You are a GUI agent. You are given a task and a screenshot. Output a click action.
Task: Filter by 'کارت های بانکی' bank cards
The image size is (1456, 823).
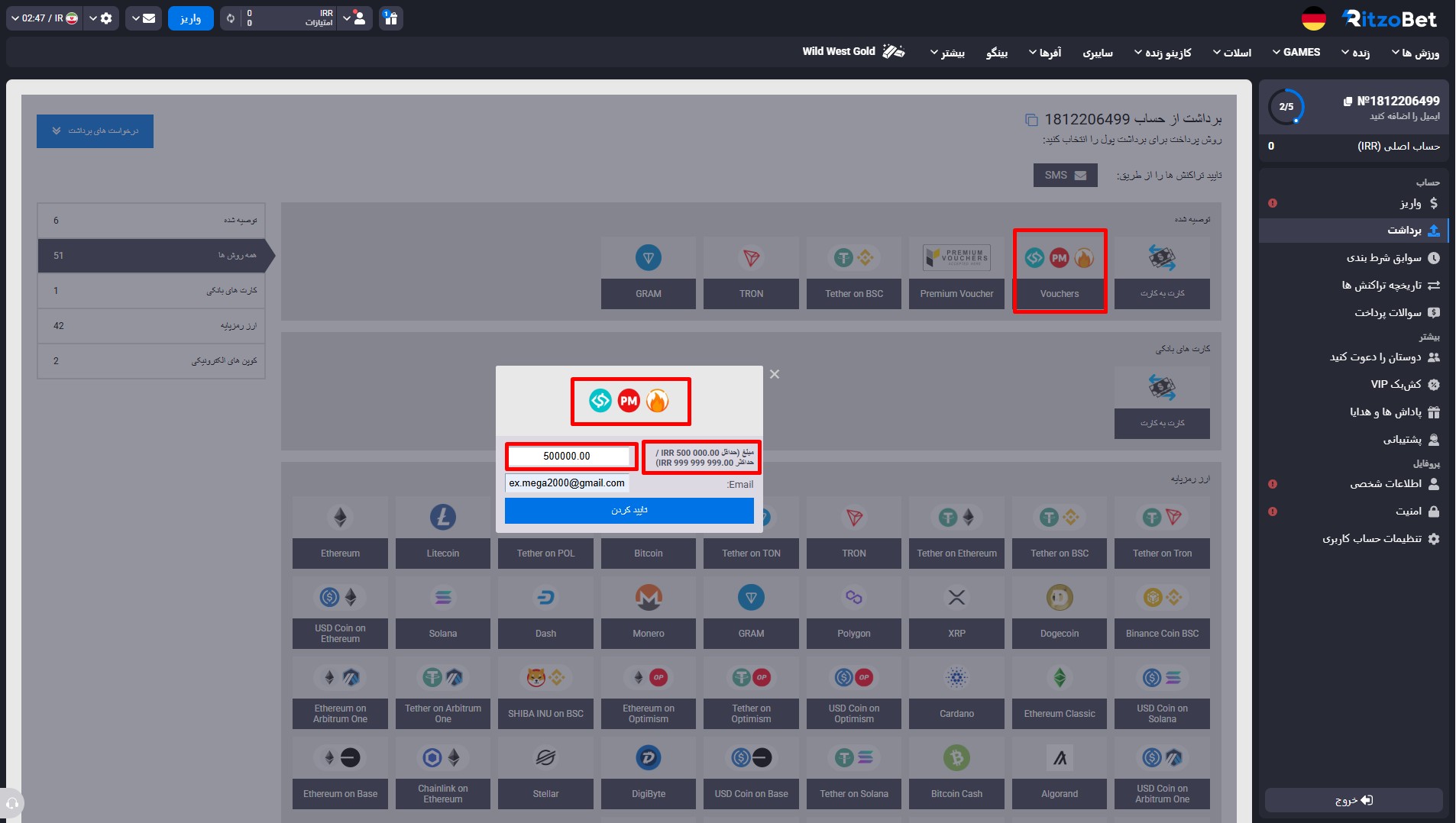[x=151, y=291]
